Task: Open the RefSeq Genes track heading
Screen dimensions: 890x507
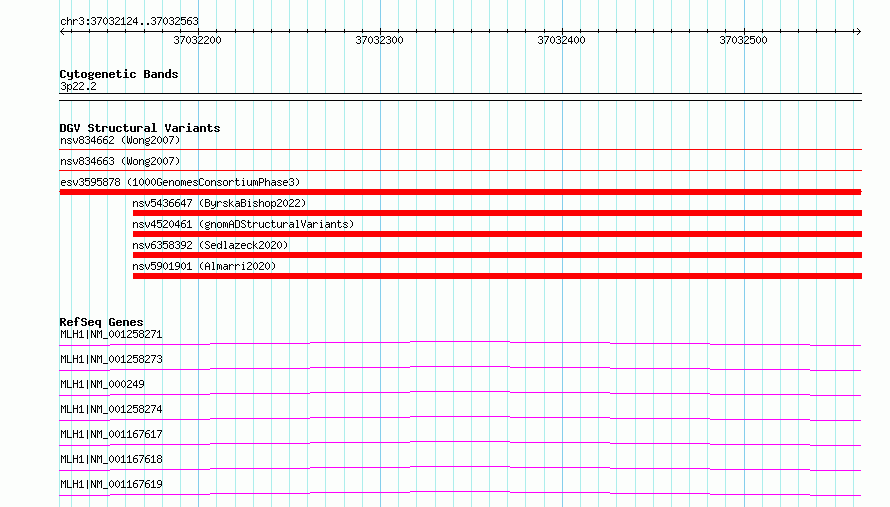Action: (101, 322)
